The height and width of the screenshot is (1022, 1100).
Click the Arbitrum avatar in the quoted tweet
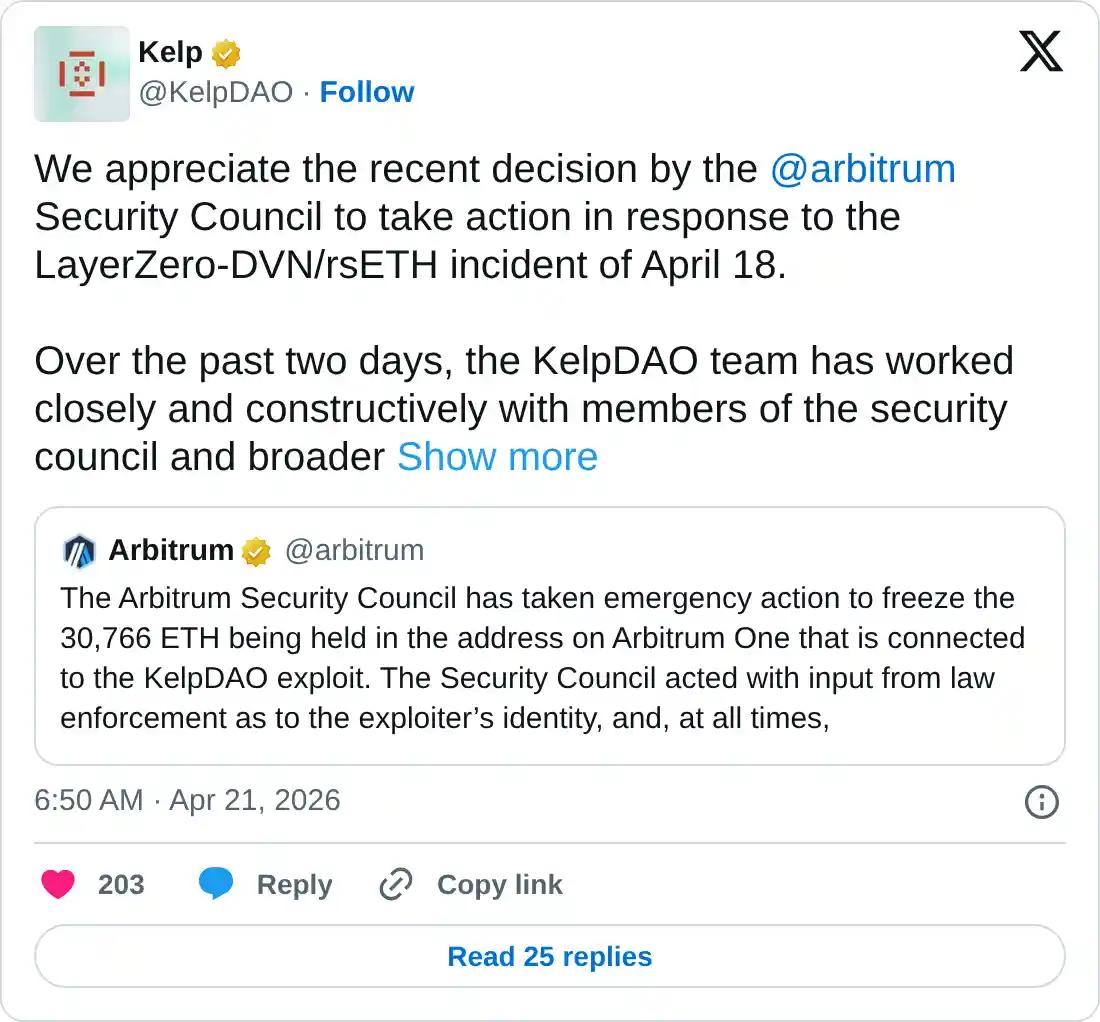tap(80, 550)
